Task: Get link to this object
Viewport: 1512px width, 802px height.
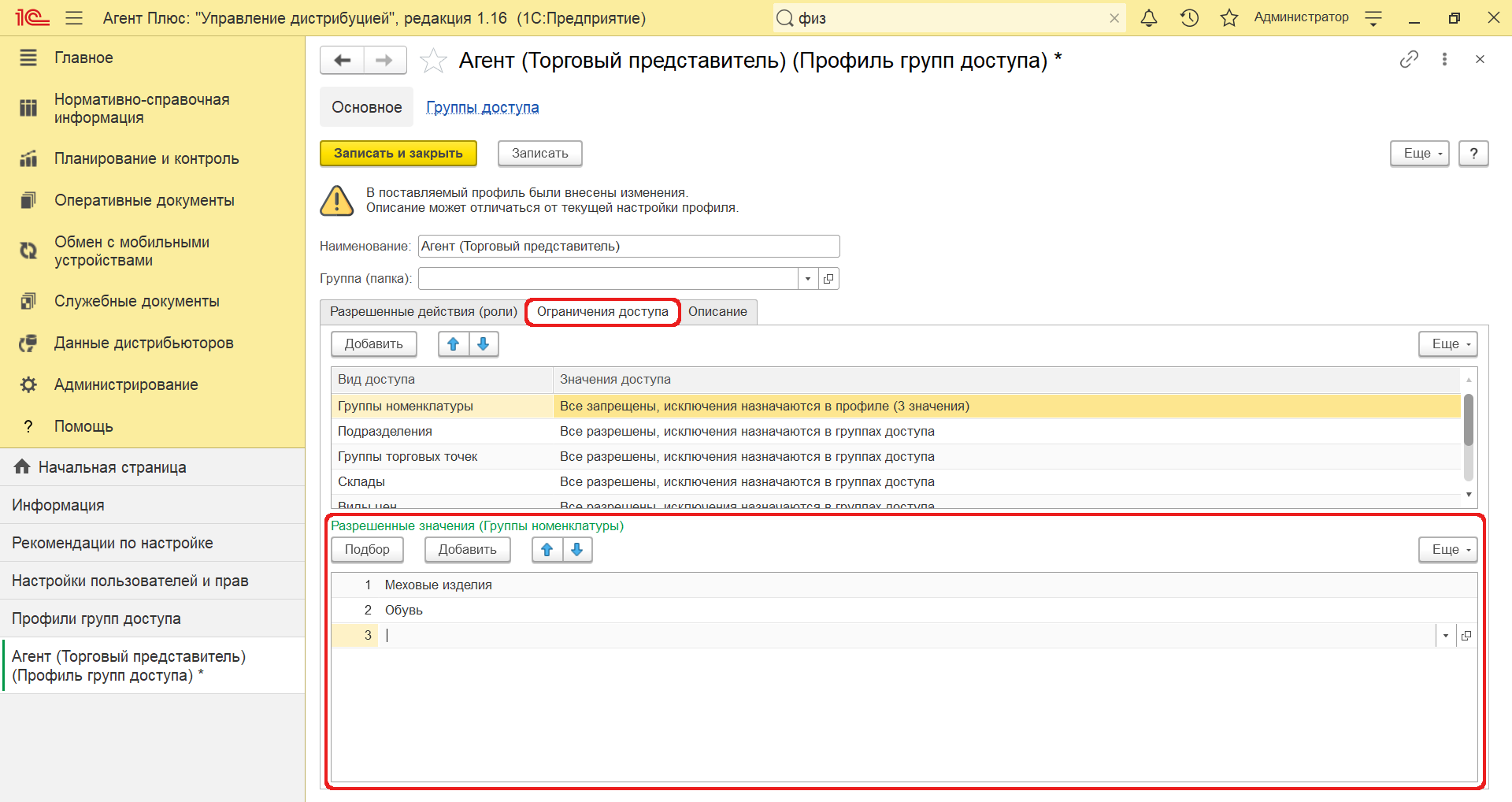Action: (x=1409, y=59)
